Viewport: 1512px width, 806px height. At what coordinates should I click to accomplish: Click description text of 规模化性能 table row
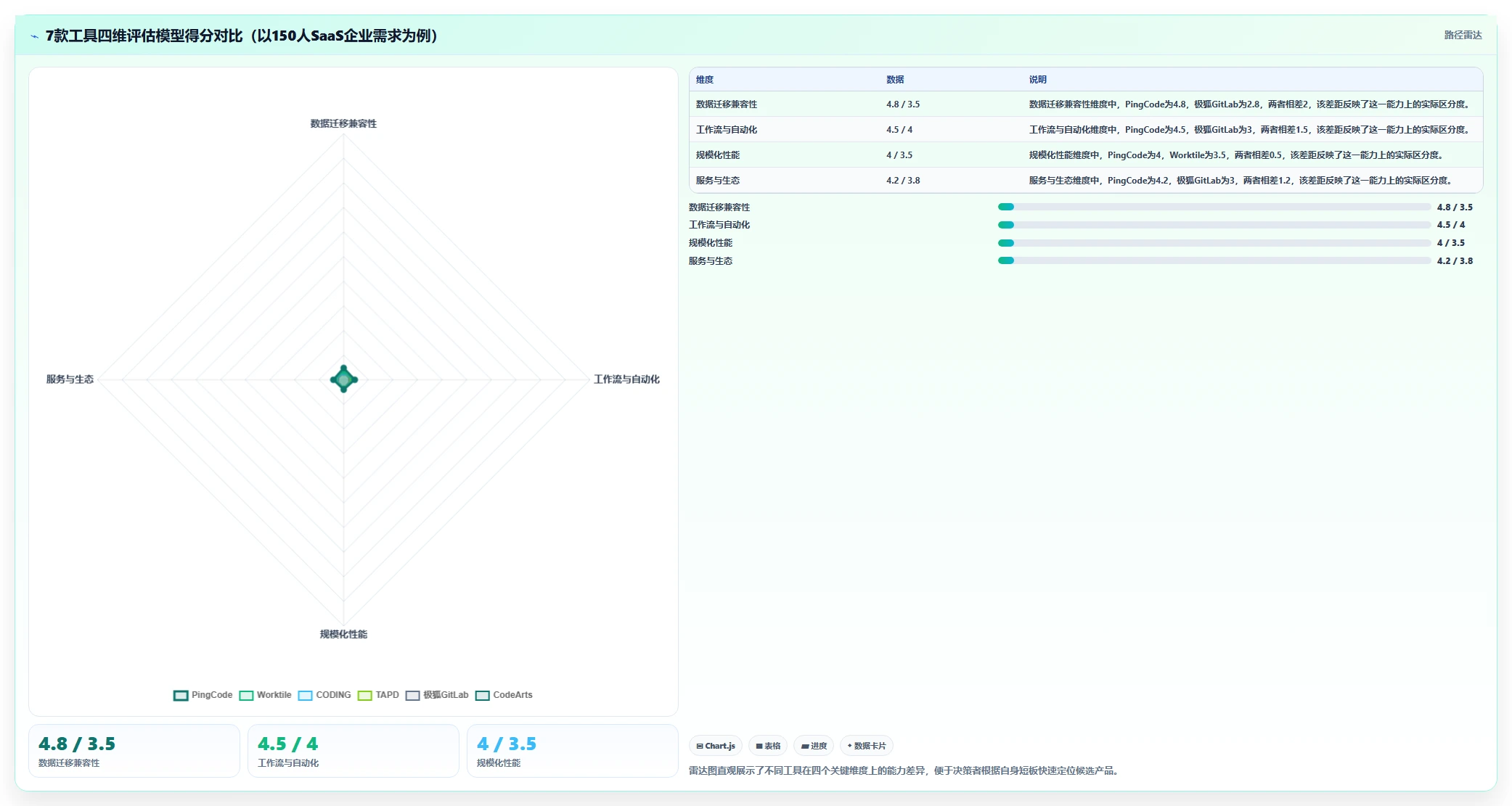(1238, 155)
